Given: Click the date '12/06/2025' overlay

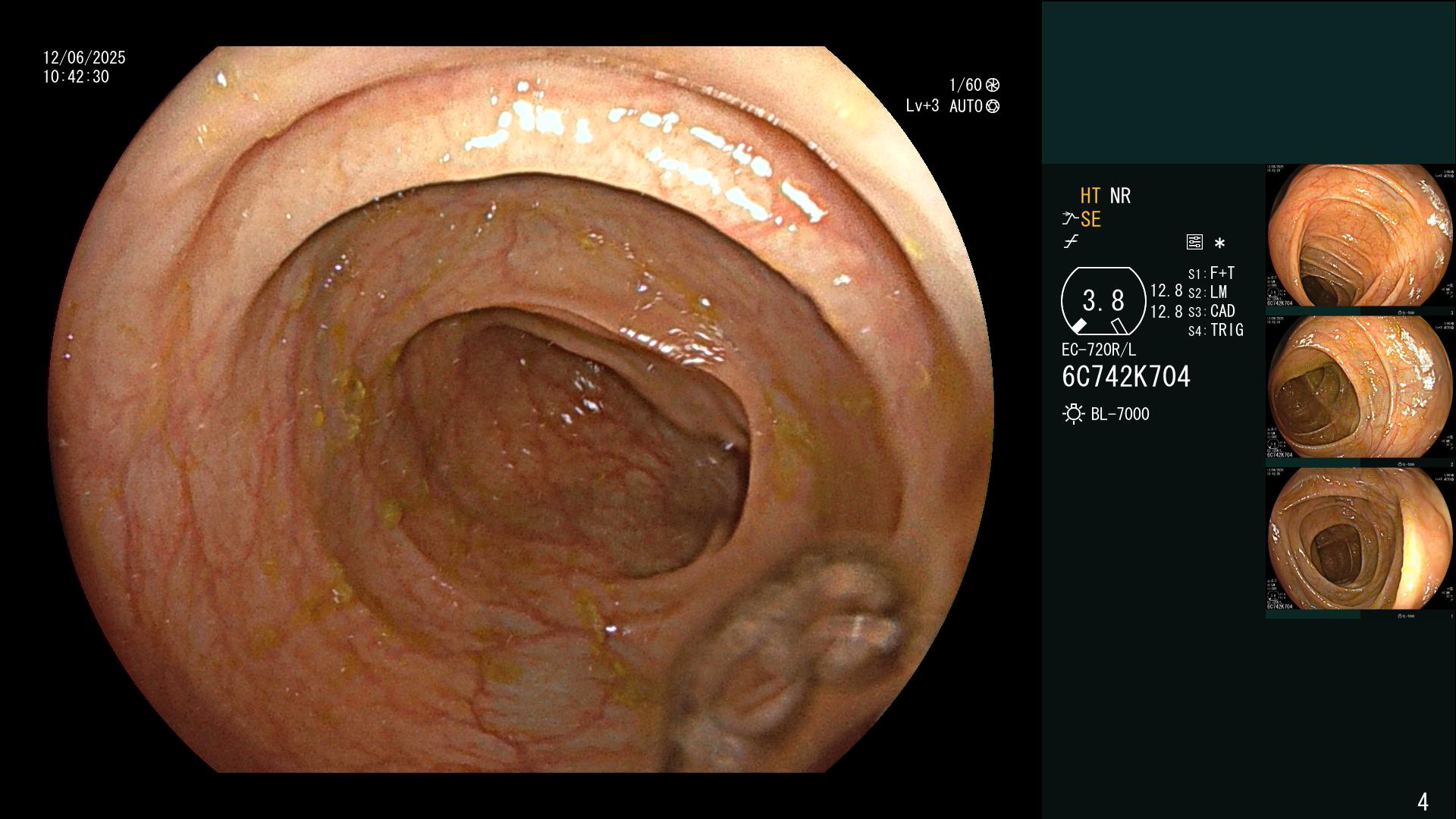Looking at the screenshot, I should pyautogui.click(x=84, y=58).
